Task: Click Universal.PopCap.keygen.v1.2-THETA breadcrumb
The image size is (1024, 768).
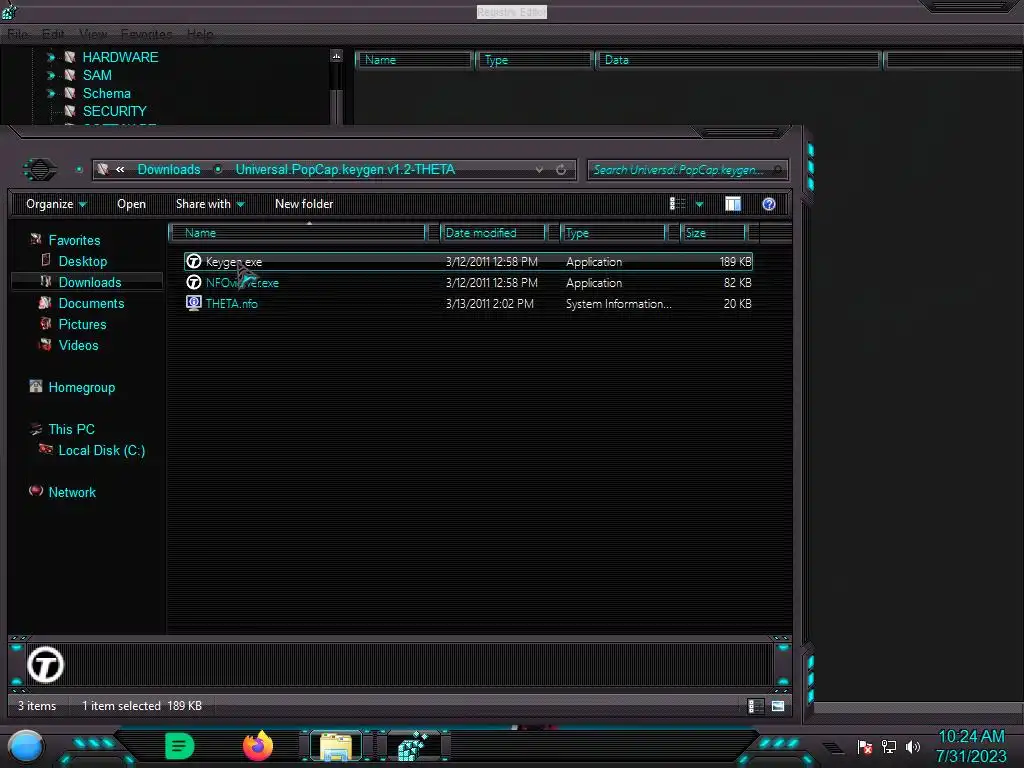Action: 345,170
